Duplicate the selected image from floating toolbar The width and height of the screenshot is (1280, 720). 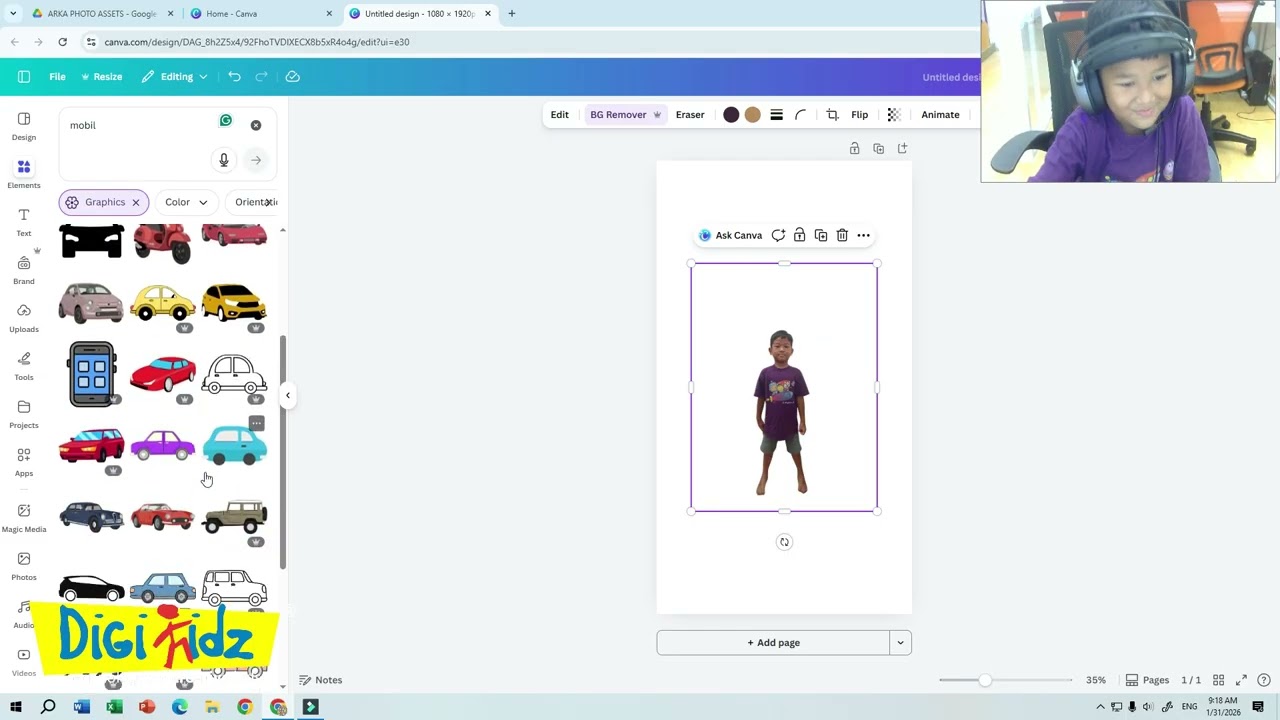pyautogui.click(x=821, y=235)
